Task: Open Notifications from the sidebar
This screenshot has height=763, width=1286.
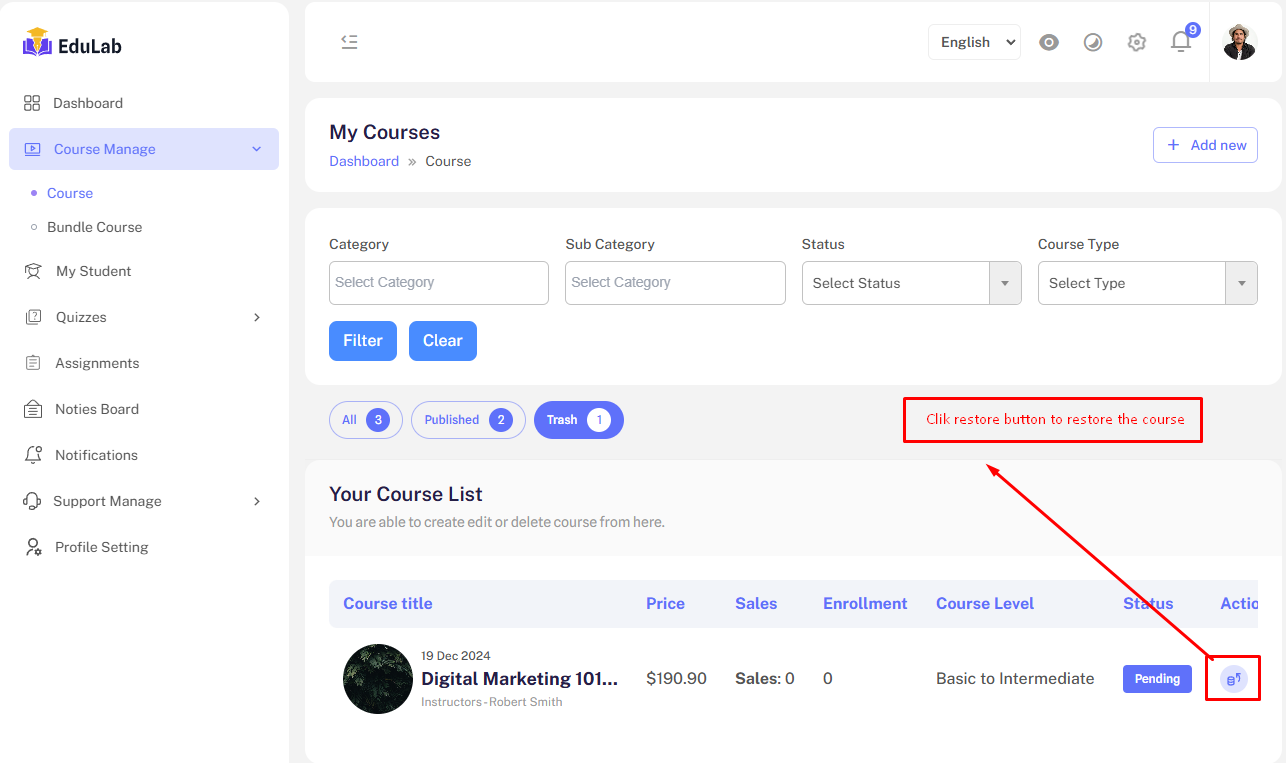Action: point(96,455)
